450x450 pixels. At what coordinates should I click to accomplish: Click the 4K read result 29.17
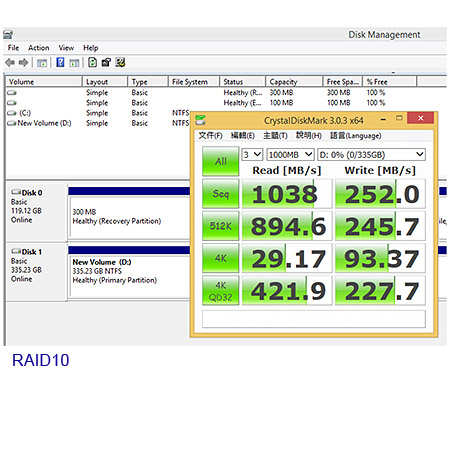[x=287, y=258]
